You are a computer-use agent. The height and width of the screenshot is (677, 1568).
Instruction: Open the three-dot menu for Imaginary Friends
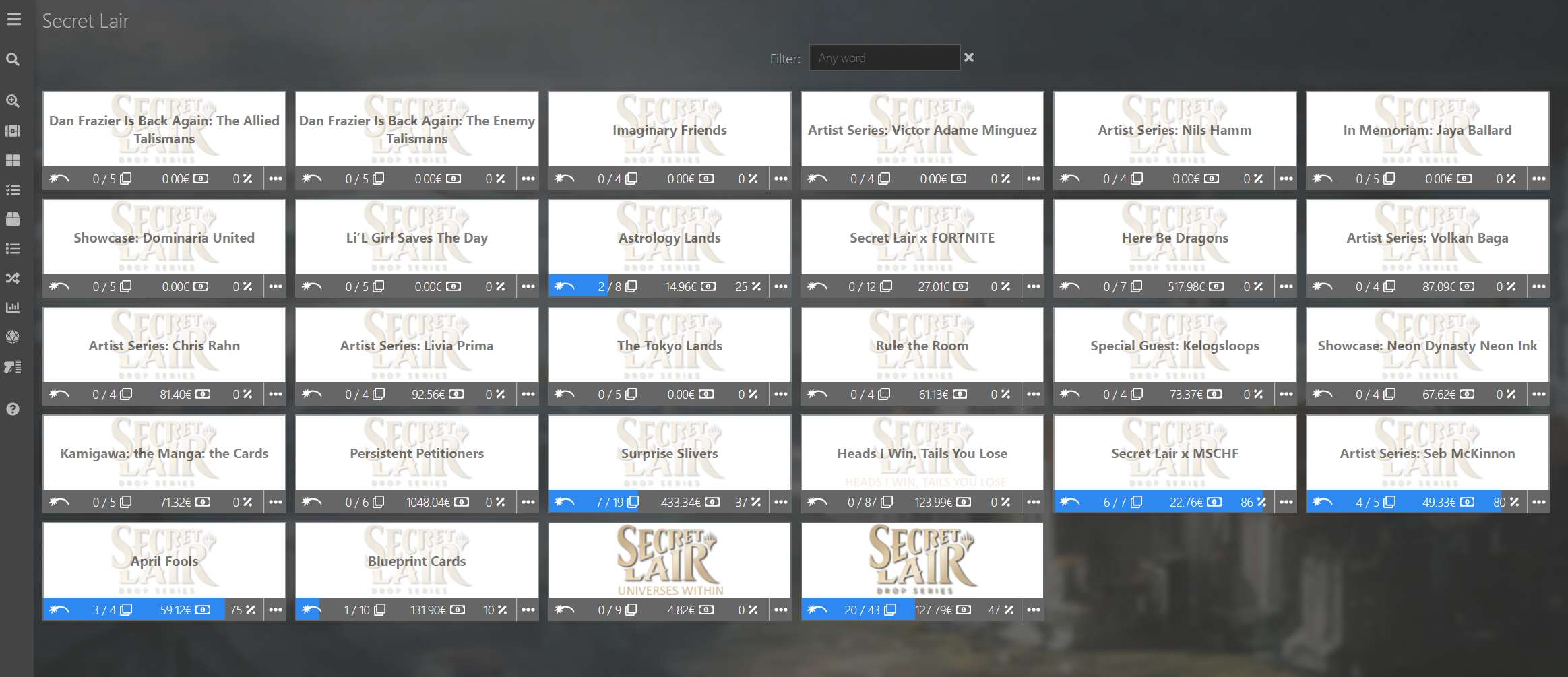pos(781,179)
